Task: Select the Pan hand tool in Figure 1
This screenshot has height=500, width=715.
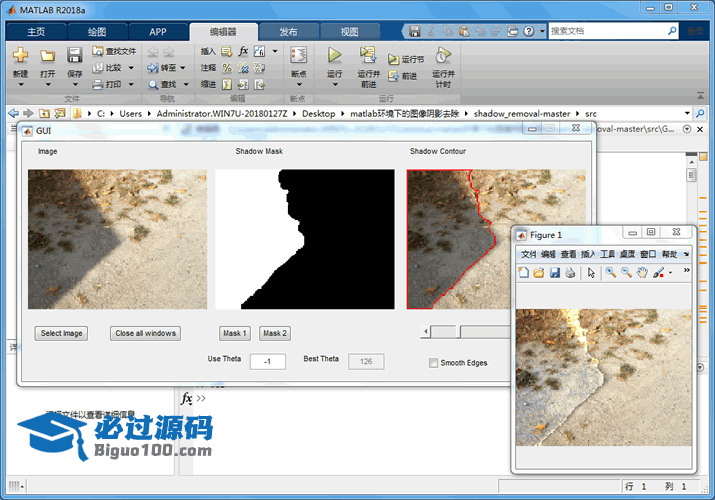Action: pos(642,273)
